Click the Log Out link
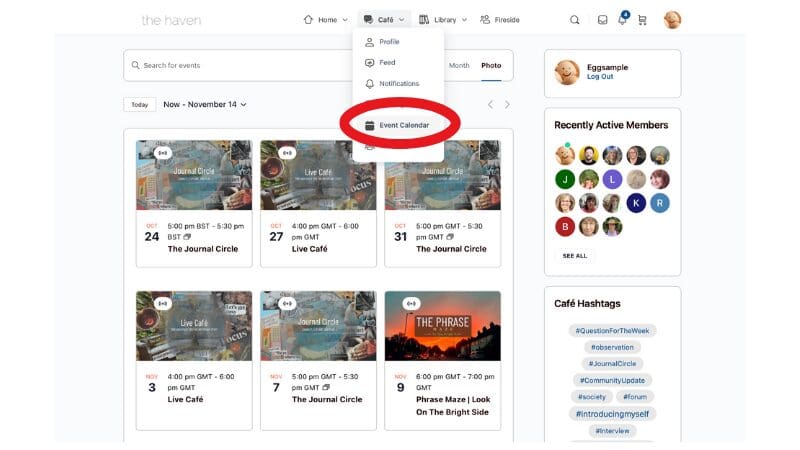Screen dimensions: 800x450 [x=599, y=77]
